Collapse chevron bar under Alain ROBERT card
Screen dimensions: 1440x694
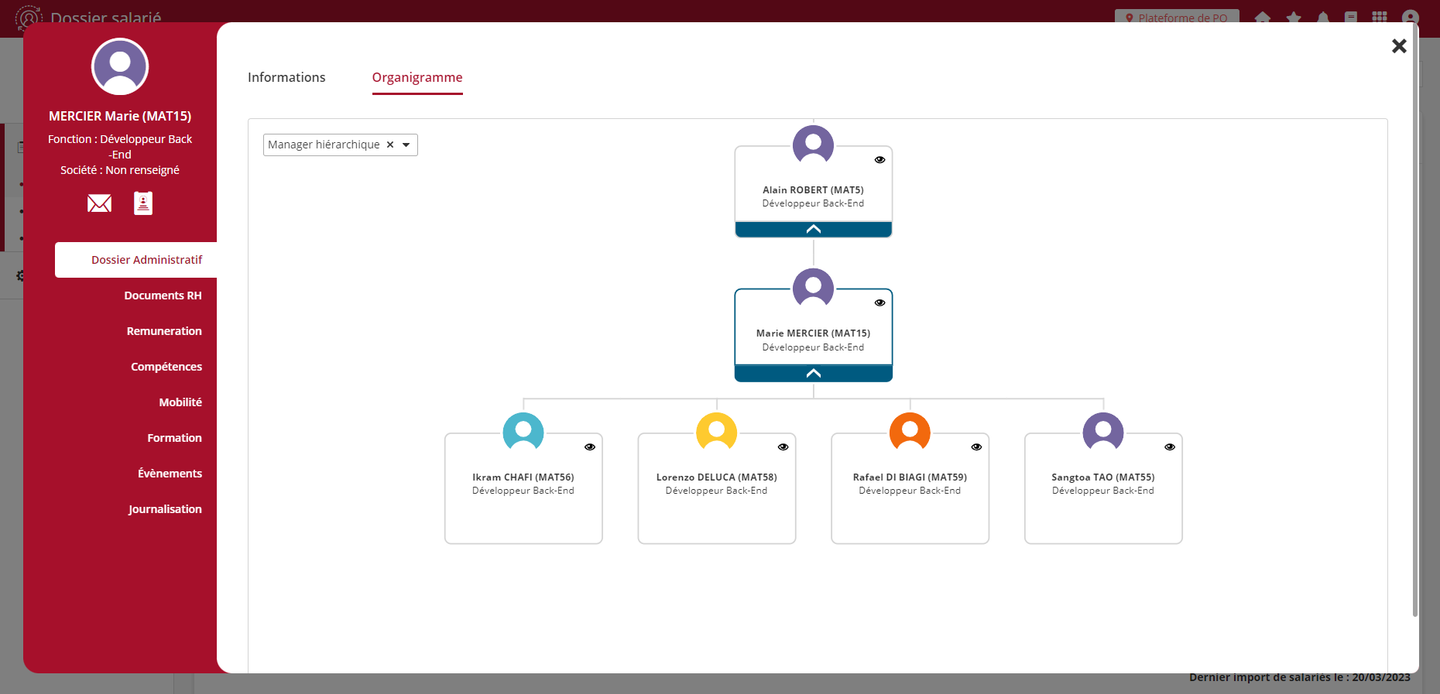point(813,229)
